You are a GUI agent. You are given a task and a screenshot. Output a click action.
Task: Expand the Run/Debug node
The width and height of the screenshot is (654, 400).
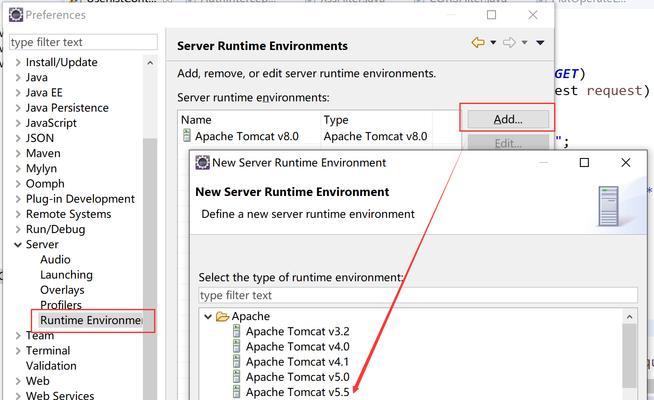pyautogui.click(x=18, y=229)
